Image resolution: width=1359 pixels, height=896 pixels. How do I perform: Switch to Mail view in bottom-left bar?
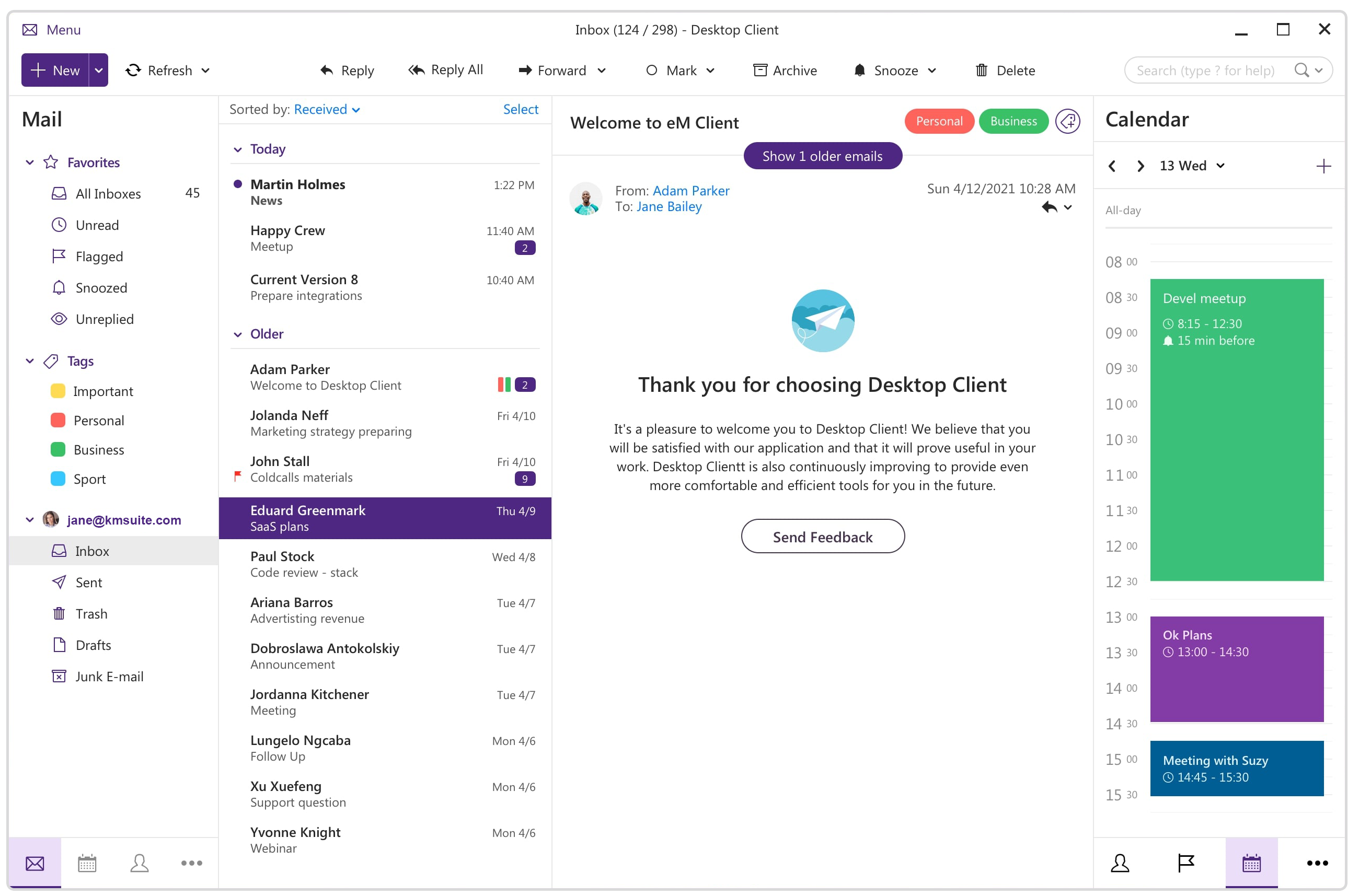[x=35, y=863]
